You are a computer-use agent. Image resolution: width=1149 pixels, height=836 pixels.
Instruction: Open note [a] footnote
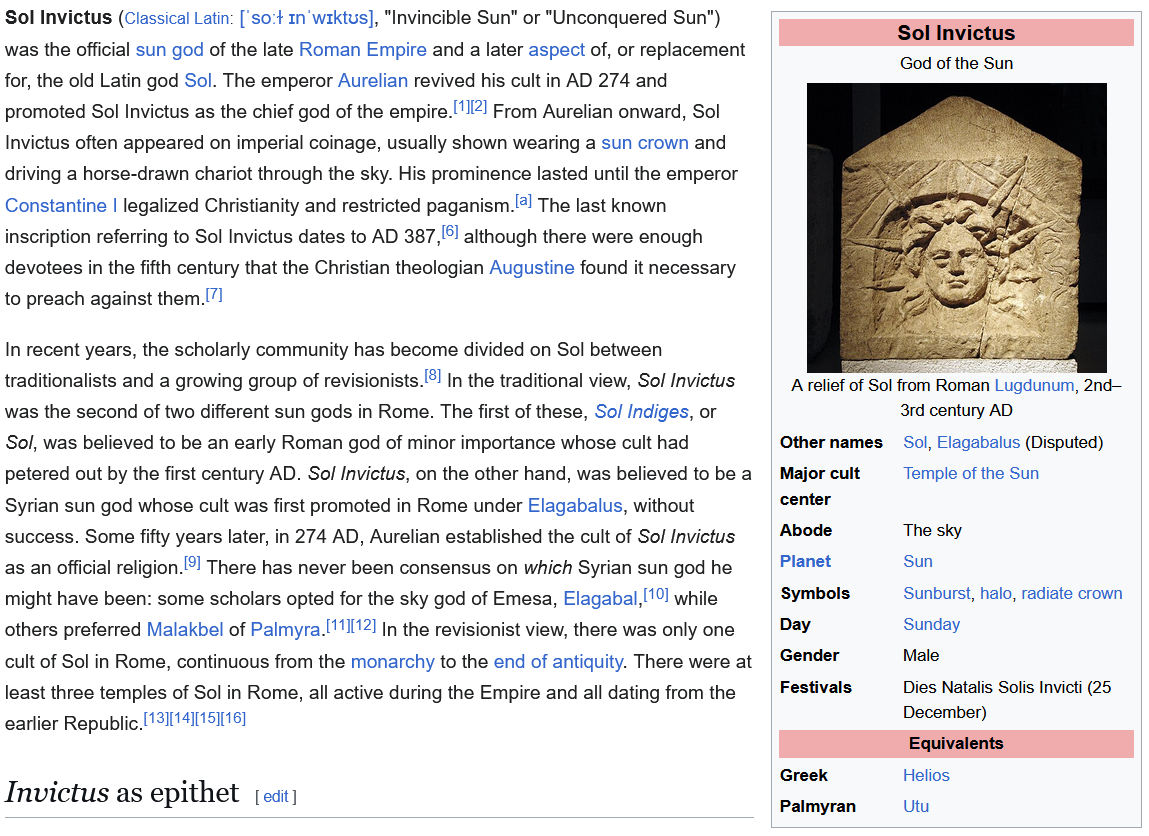click(x=523, y=201)
